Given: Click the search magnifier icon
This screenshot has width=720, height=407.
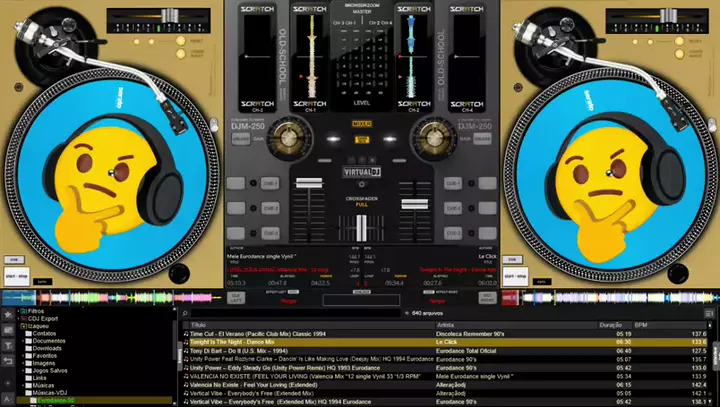Looking at the screenshot, I should (x=185, y=312).
